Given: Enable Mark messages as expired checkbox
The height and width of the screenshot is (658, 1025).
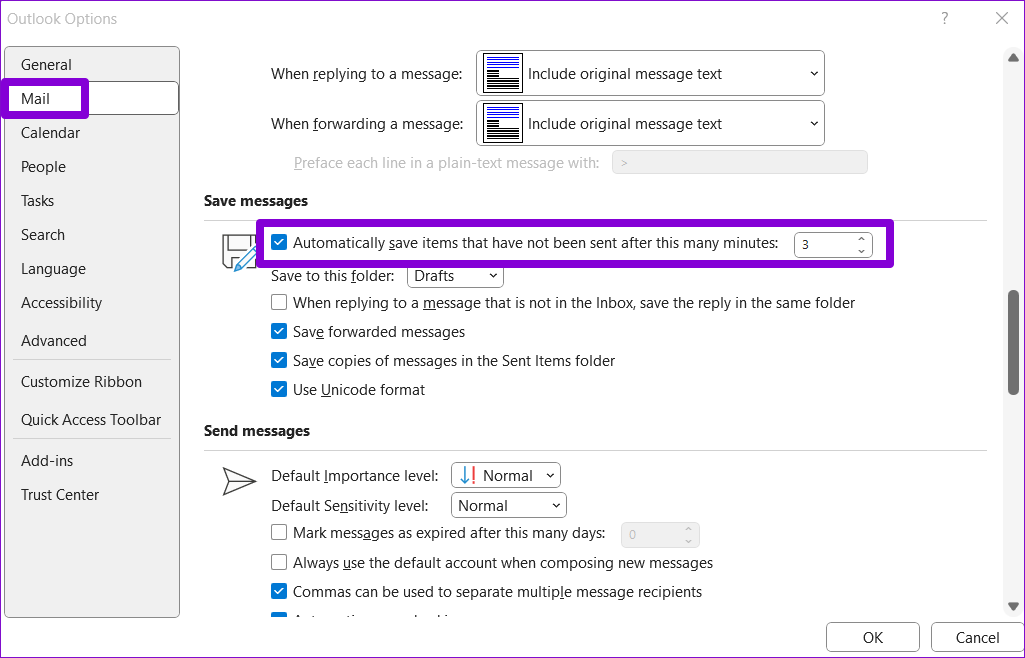Looking at the screenshot, I should point(279,533).
